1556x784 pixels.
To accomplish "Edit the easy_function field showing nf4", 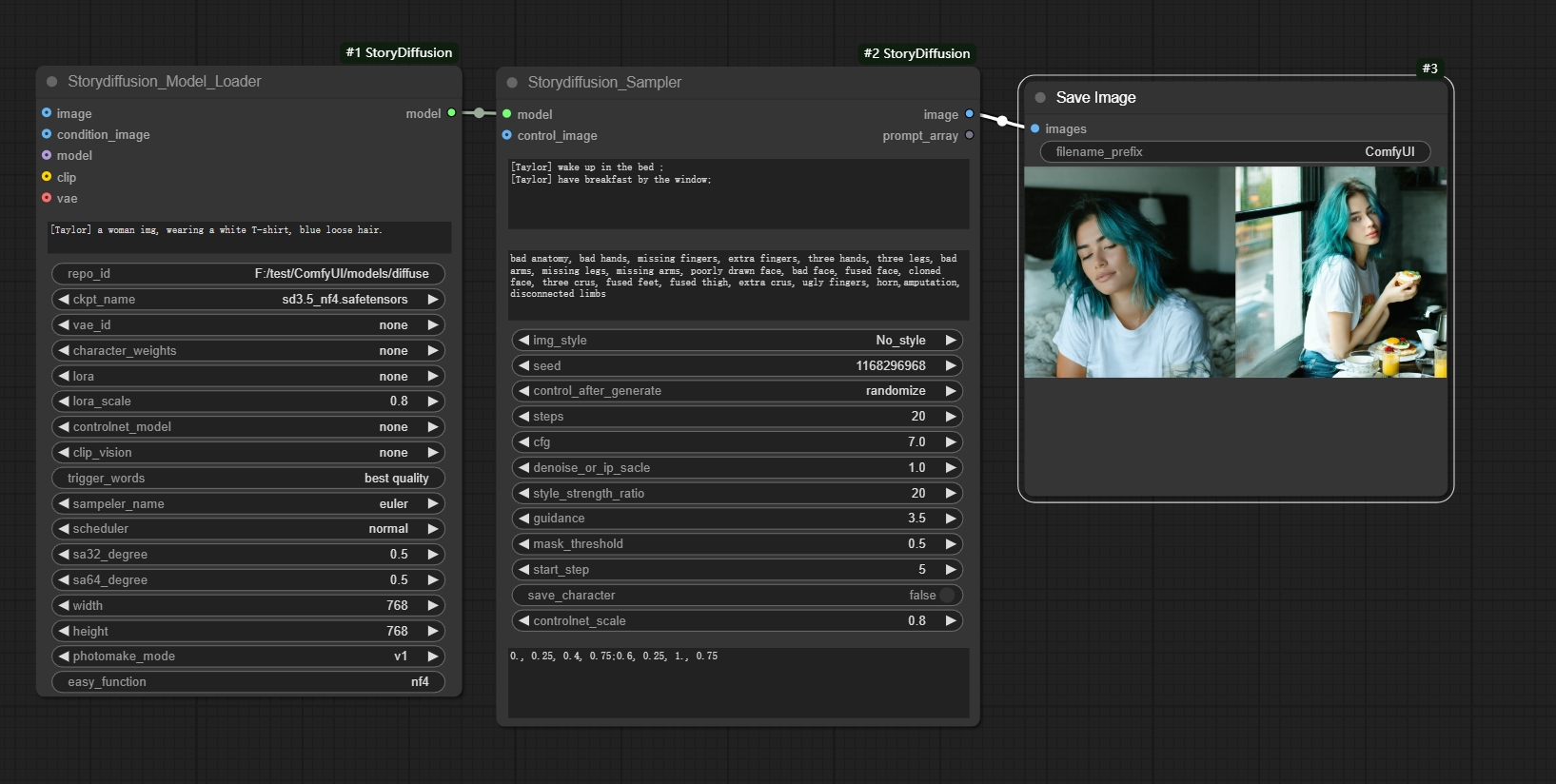I will click(x=247, y=682).
